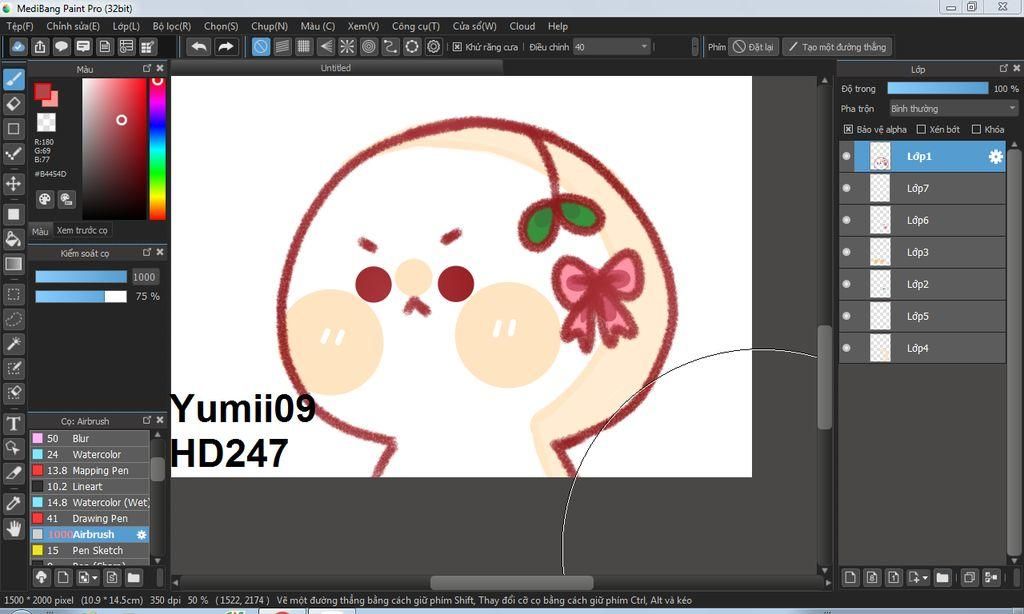
Task: Open Lớp1 layer settings gear
Action: pyautogui.click(x=995, y=157)
